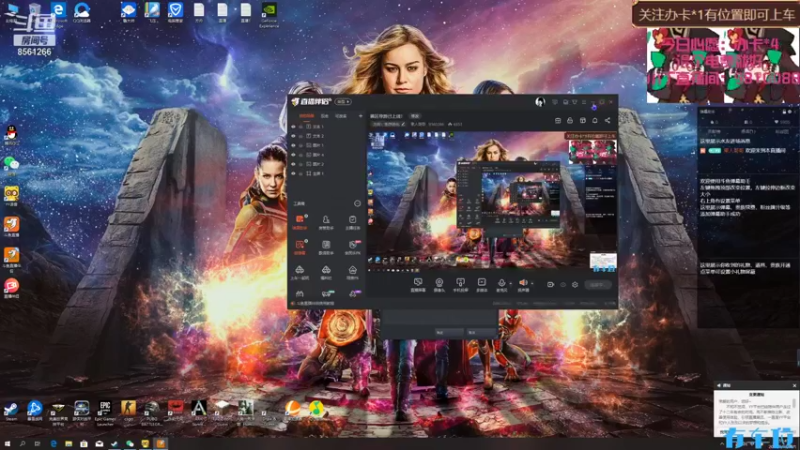Add a multimedia source

coord(482,285)
